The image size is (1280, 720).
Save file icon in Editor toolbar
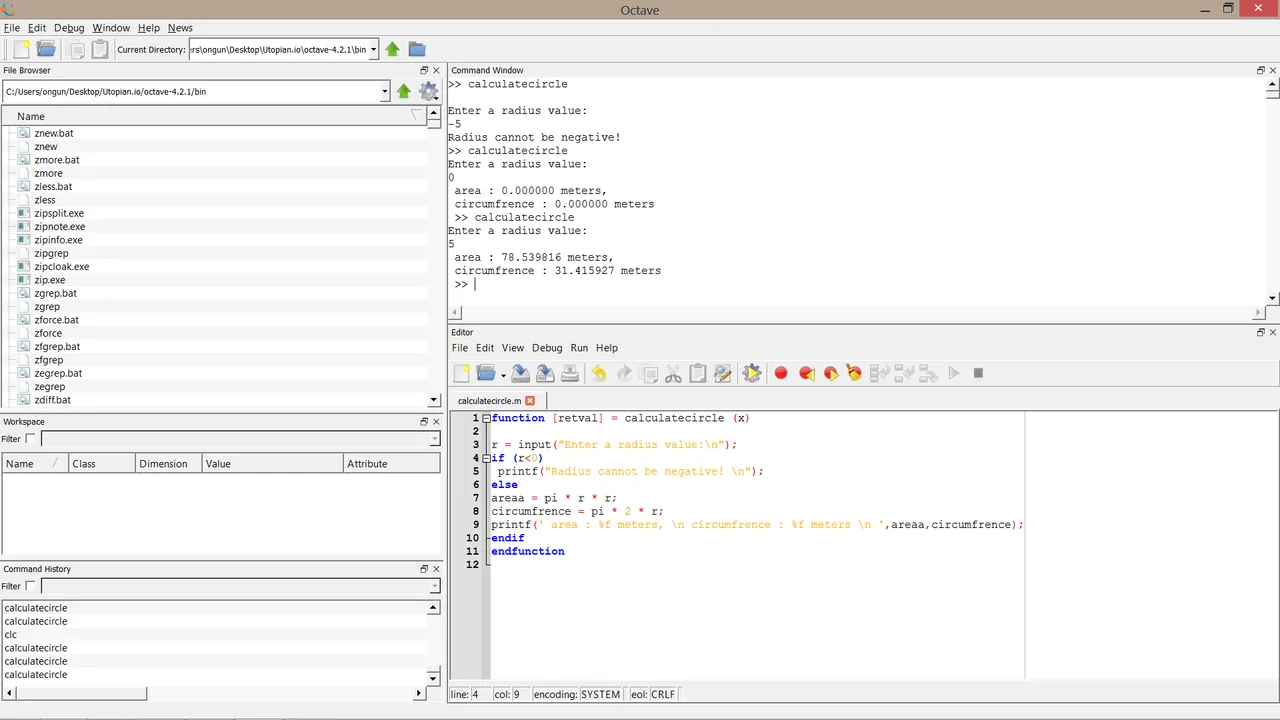(520, 373)
